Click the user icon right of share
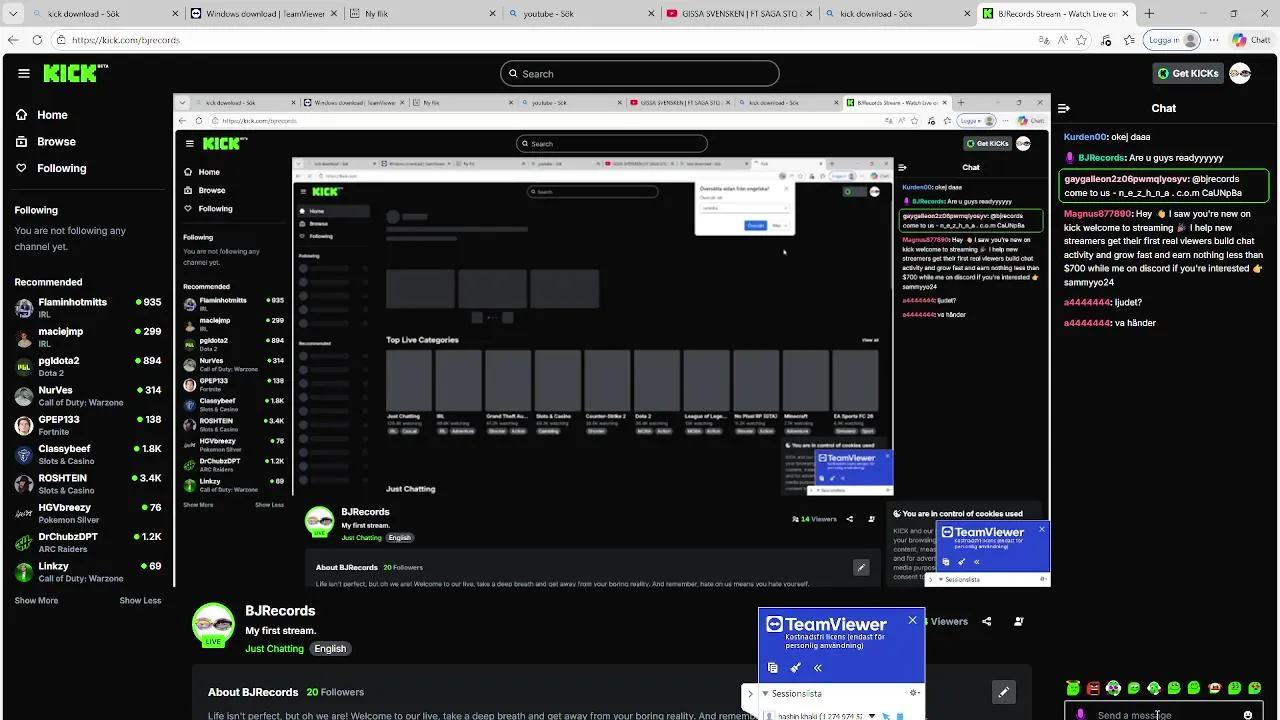This screenshot has height=720, width=1280. tap(1019, 621)
